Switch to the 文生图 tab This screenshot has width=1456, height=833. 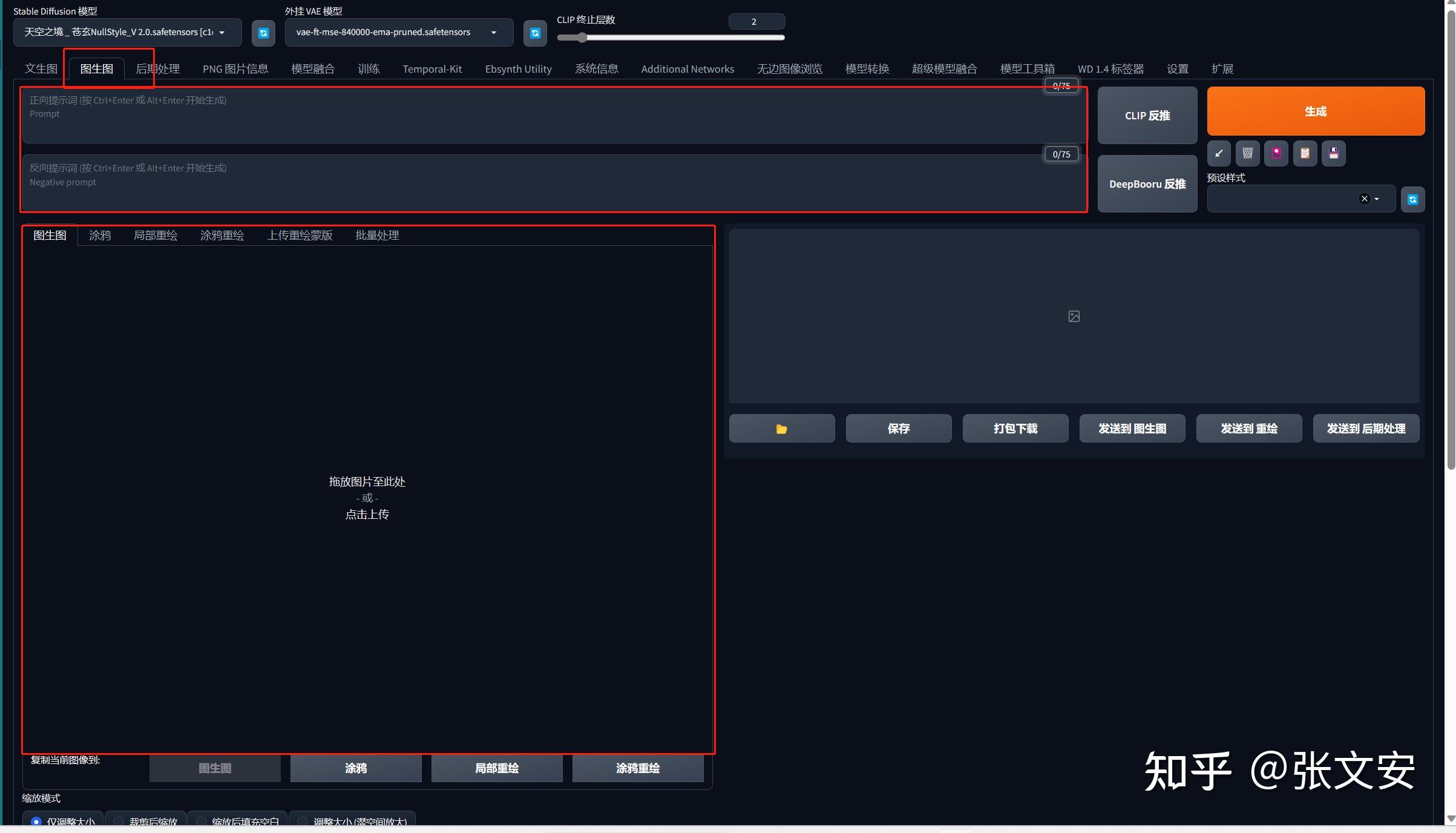[x=41, y=68]
